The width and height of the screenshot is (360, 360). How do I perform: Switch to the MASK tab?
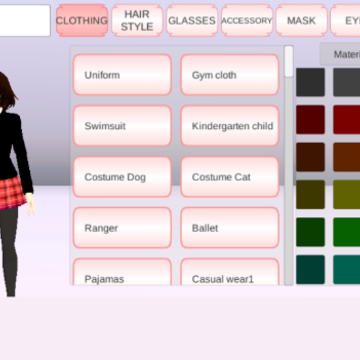pos(301,20)
